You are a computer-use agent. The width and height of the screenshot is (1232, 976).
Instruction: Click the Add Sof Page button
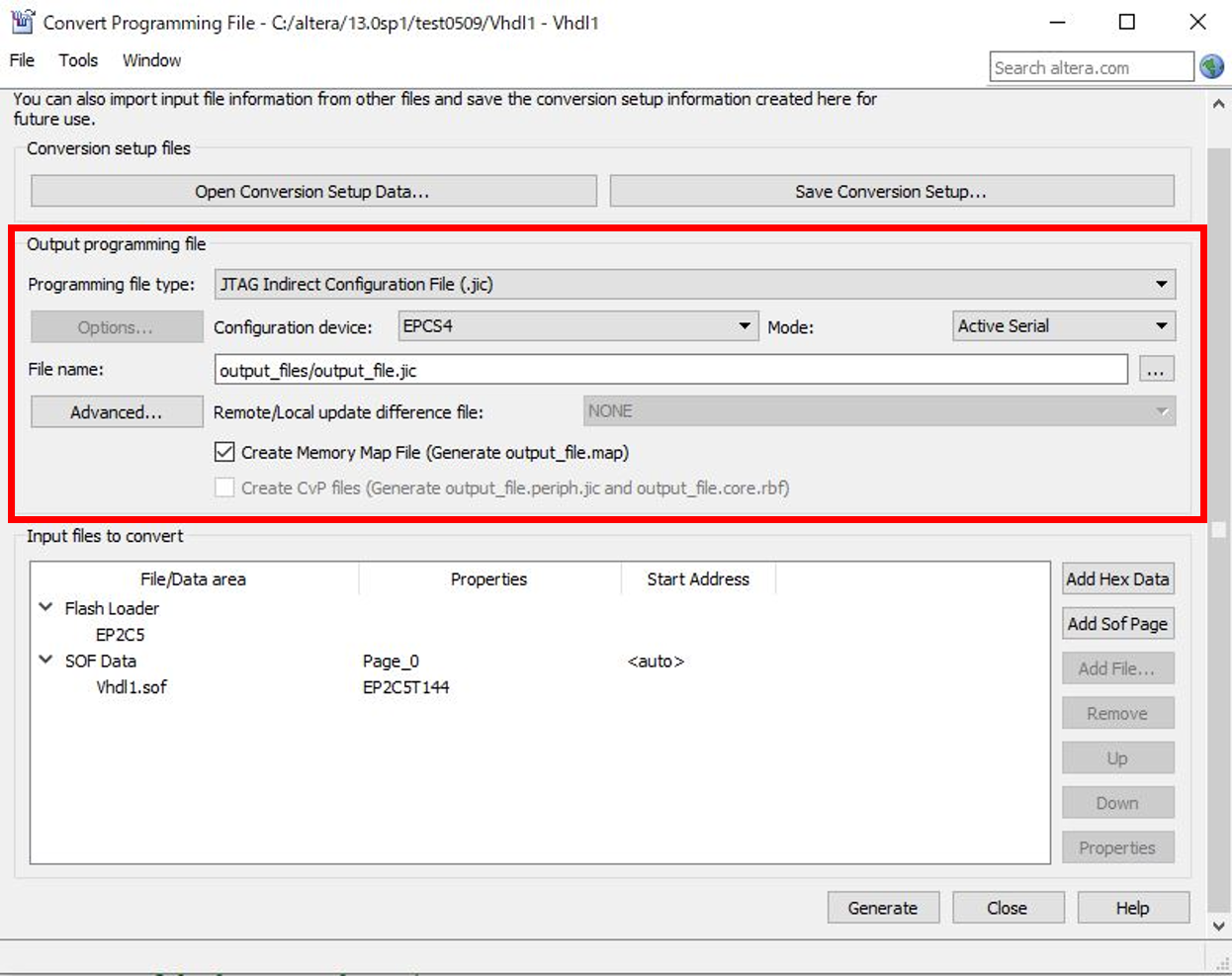[1118, 624]
